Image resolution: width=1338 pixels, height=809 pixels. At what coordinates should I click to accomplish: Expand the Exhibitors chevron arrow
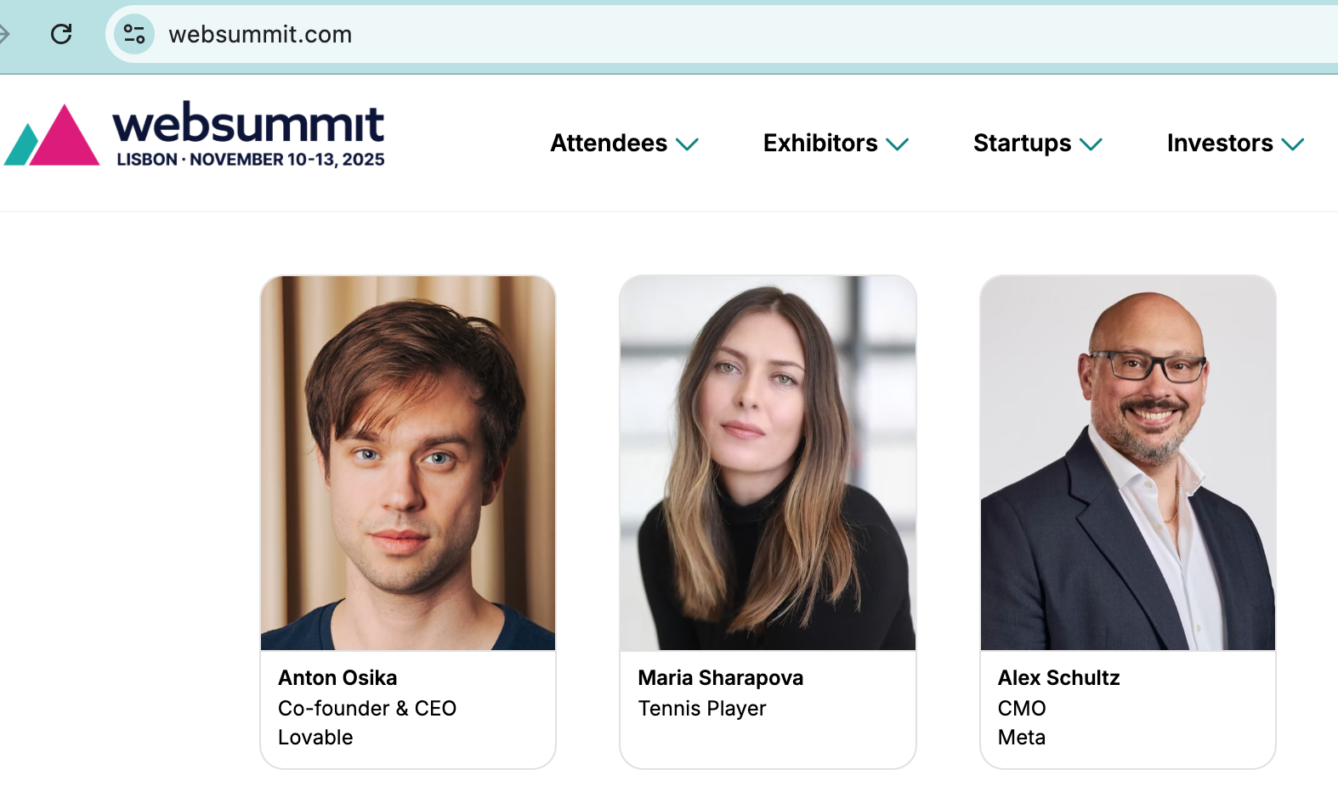(897, 144)
